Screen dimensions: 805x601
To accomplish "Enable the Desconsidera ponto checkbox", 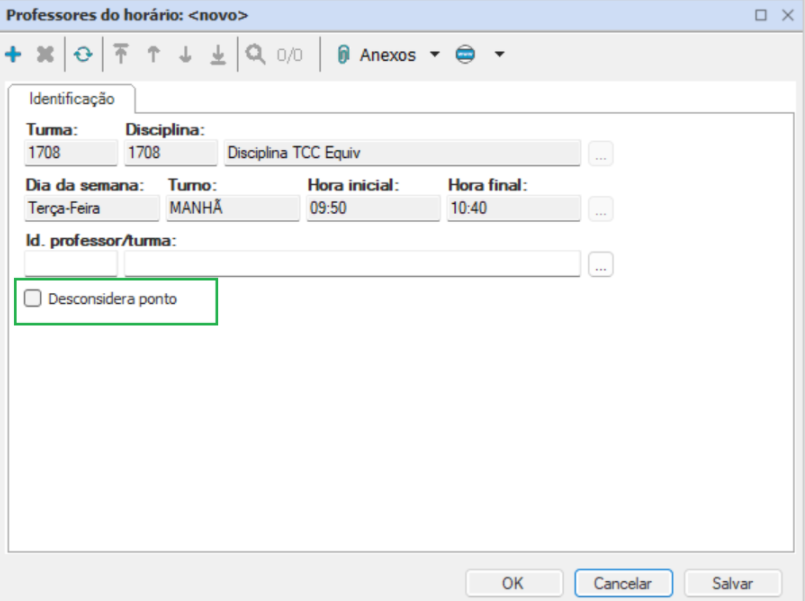I will (32, 298).
